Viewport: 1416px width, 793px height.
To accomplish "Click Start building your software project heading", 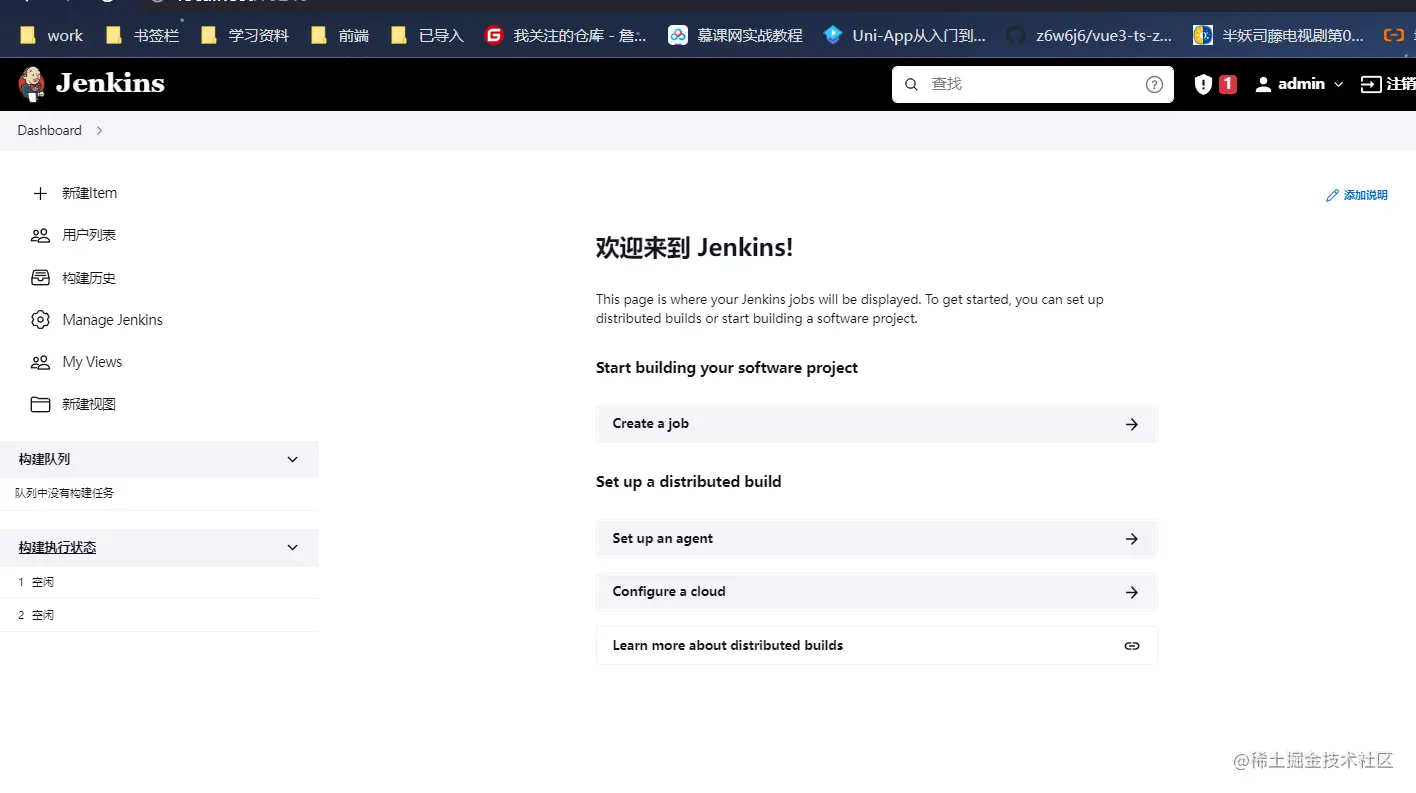I will coord(727,368).
